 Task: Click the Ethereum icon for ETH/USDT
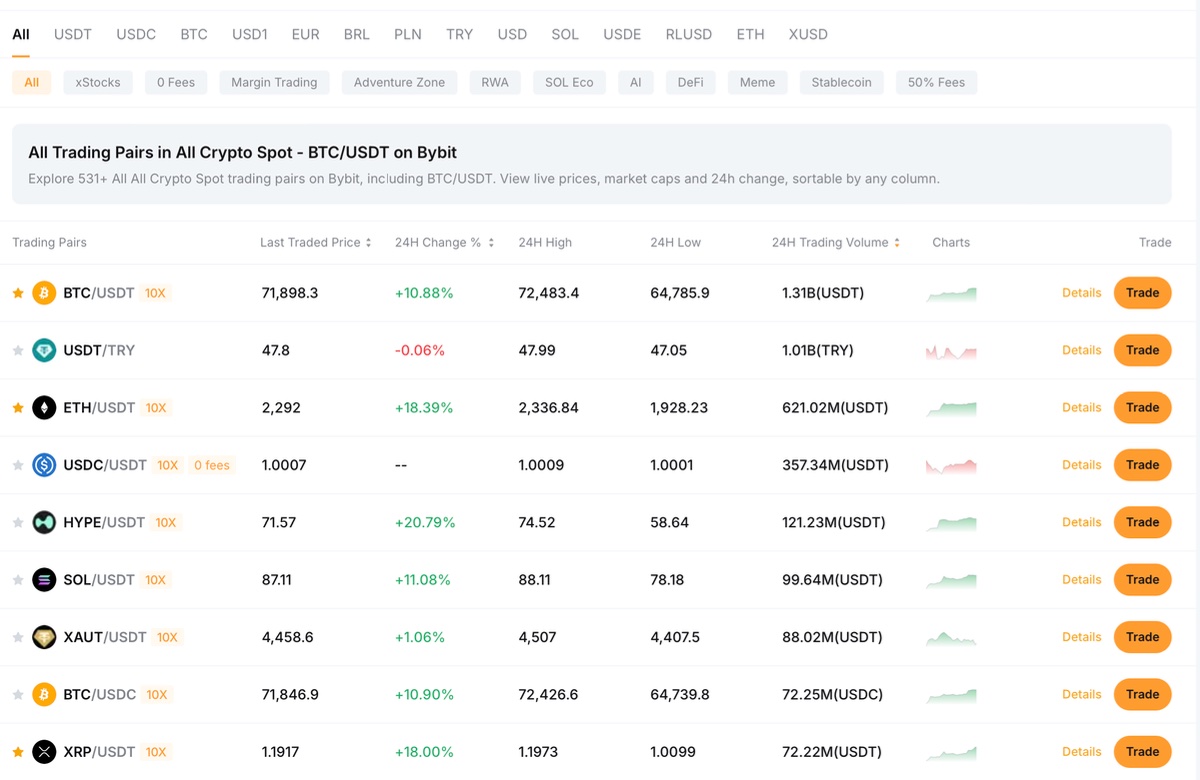click(x=44, y=408)
